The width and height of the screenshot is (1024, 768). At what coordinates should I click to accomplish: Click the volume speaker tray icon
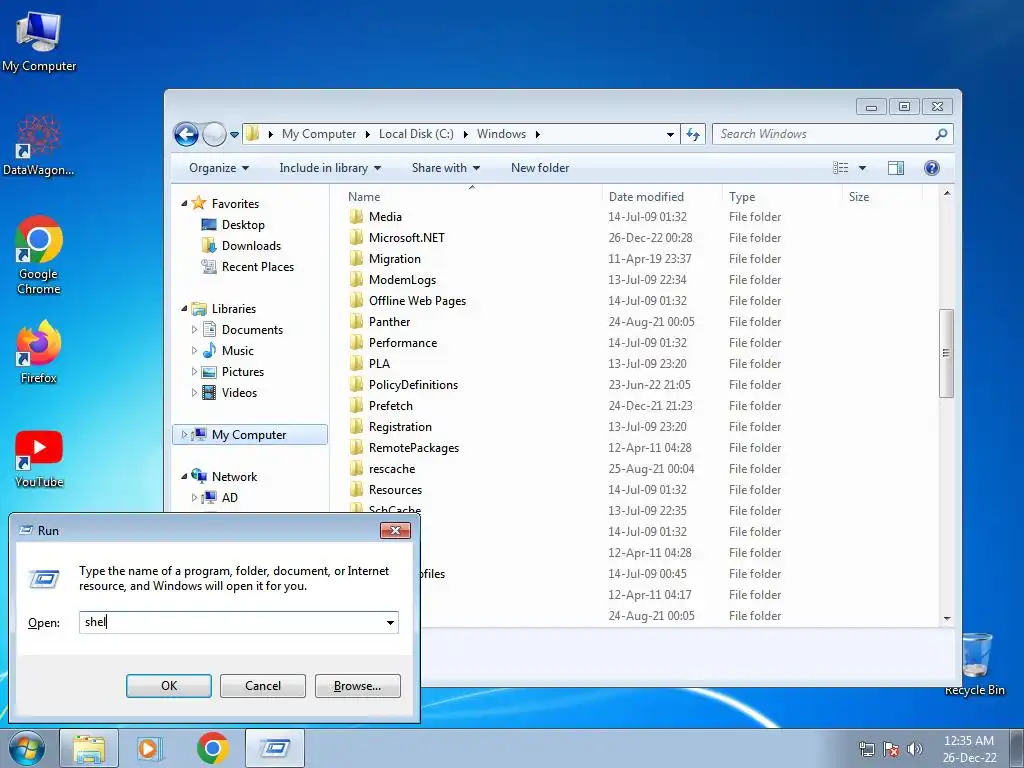914,750
